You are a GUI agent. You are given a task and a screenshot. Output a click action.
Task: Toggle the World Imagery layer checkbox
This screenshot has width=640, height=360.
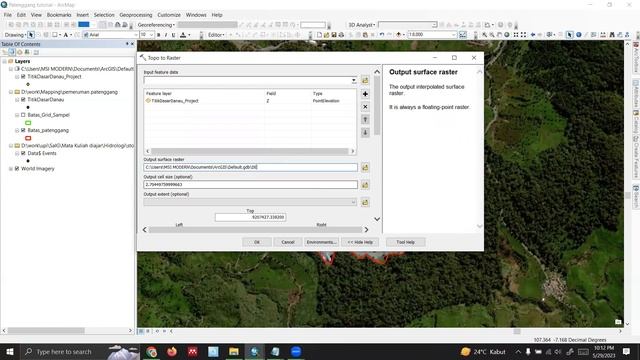tap(17, 169)
